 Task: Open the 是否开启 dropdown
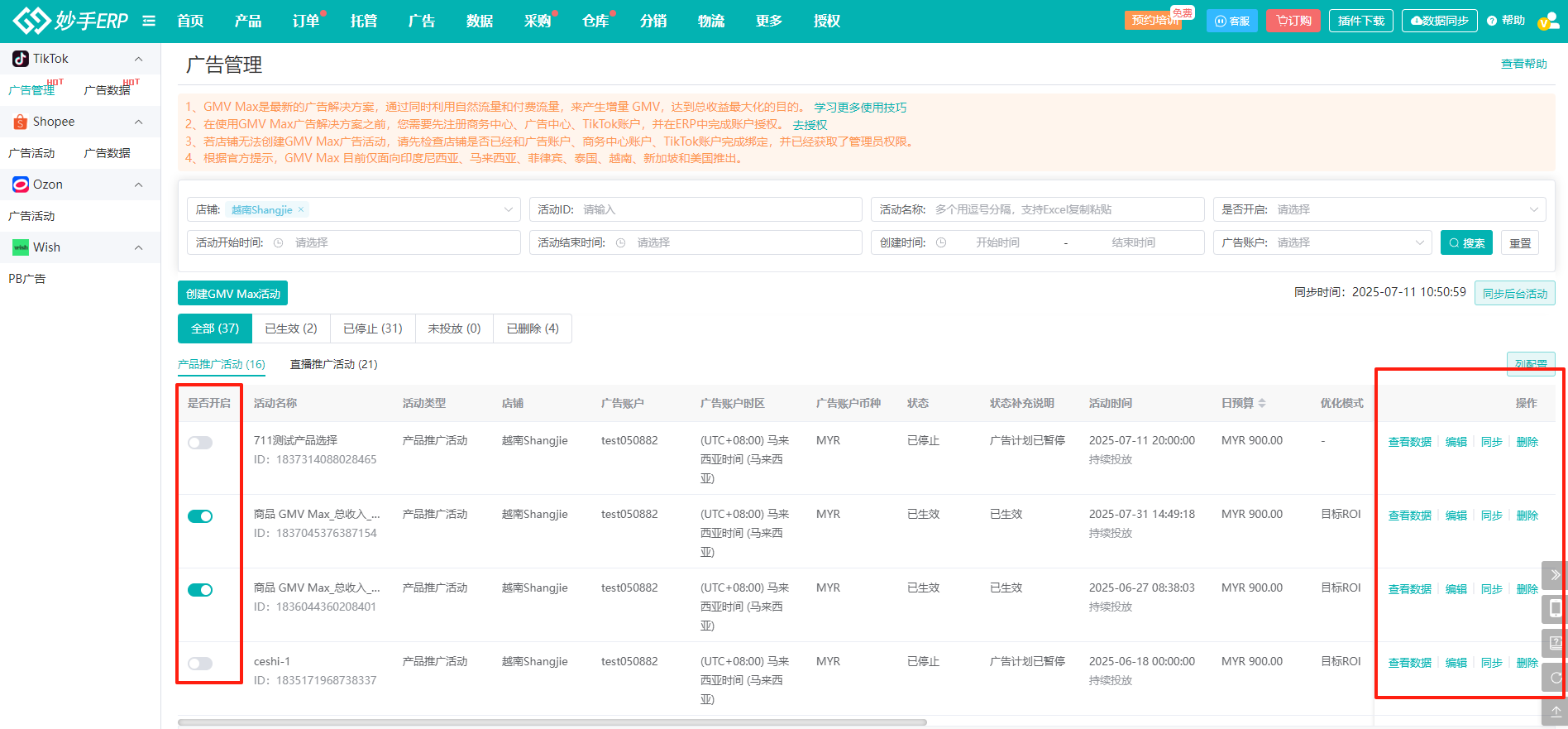point(1379,209)
